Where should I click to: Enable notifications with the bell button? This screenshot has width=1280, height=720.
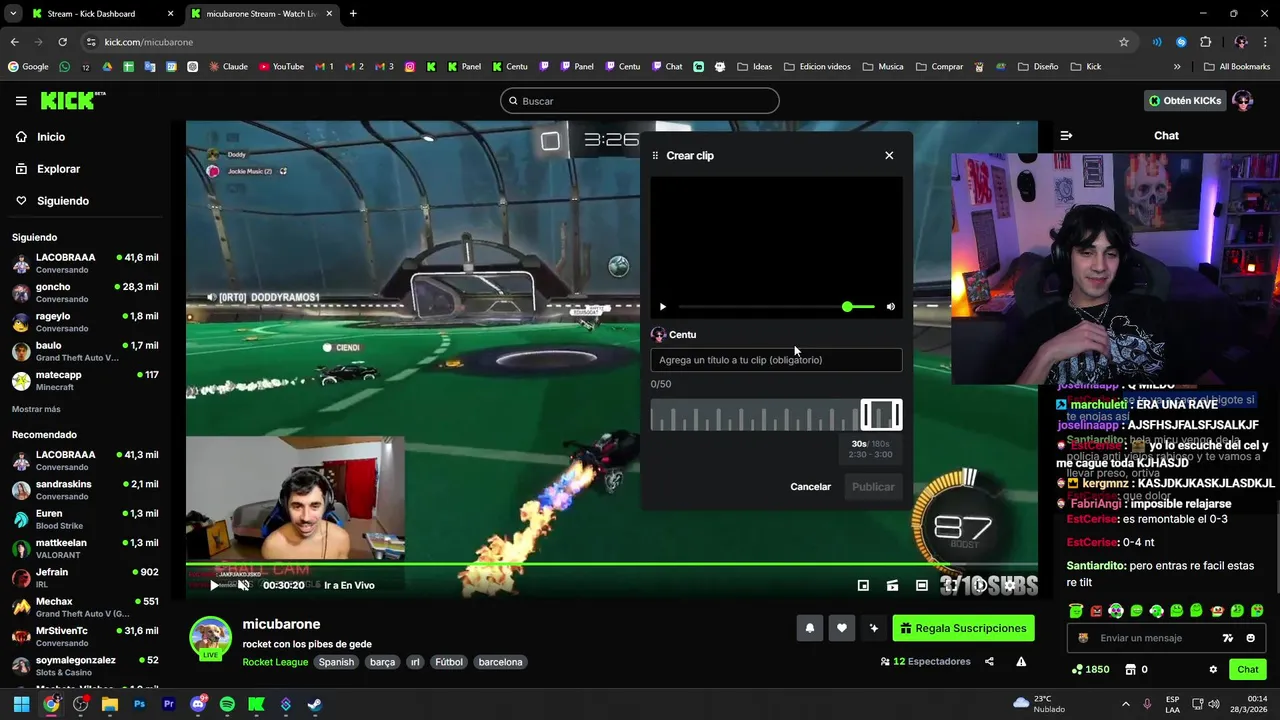(810, 628)
